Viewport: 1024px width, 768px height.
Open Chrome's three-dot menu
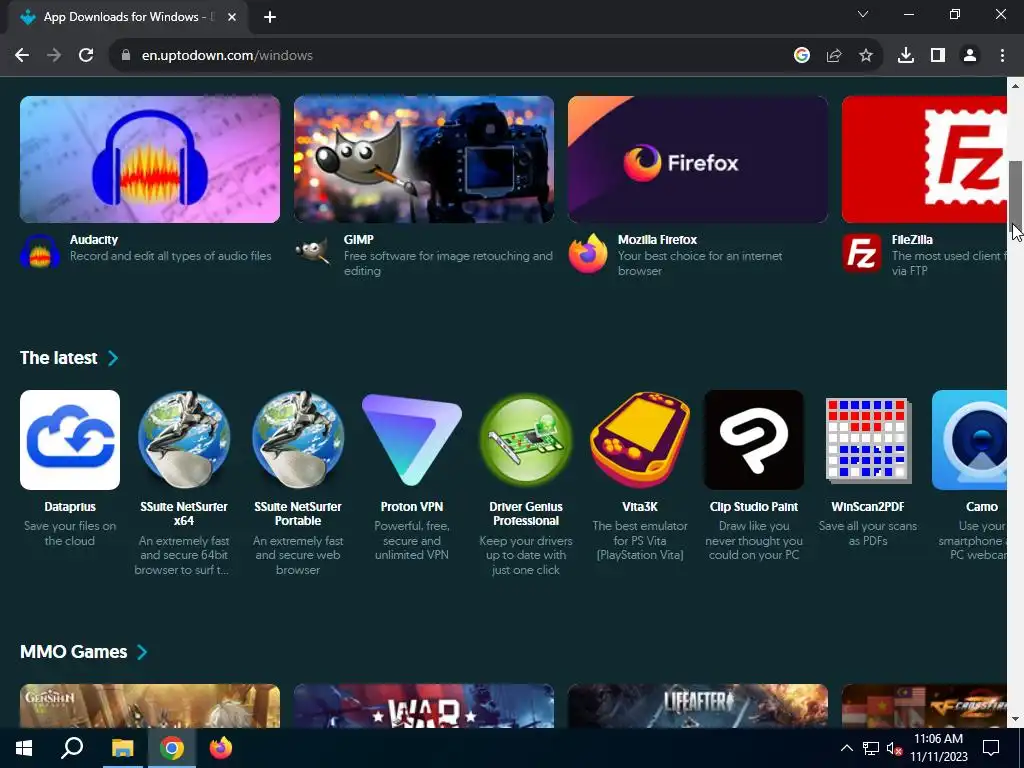tap(1002, 56)
